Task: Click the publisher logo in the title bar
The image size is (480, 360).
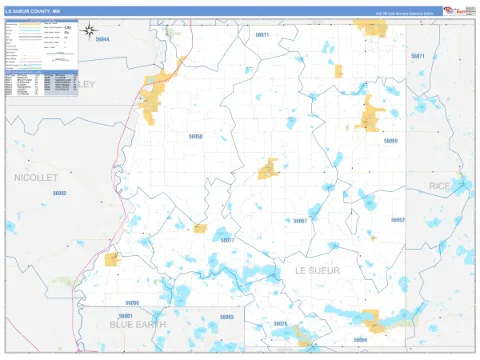Action: (454, 11)
